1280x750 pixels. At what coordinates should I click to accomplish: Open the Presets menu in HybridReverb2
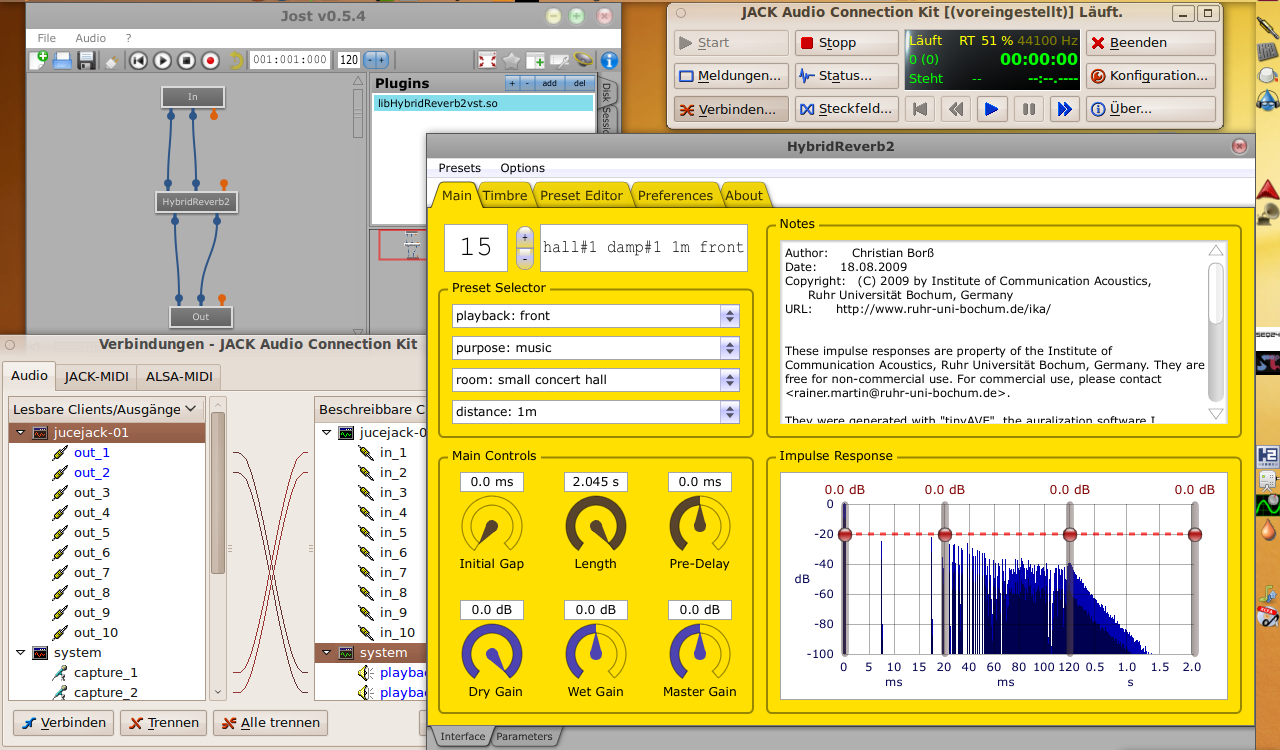coord(459,168)
